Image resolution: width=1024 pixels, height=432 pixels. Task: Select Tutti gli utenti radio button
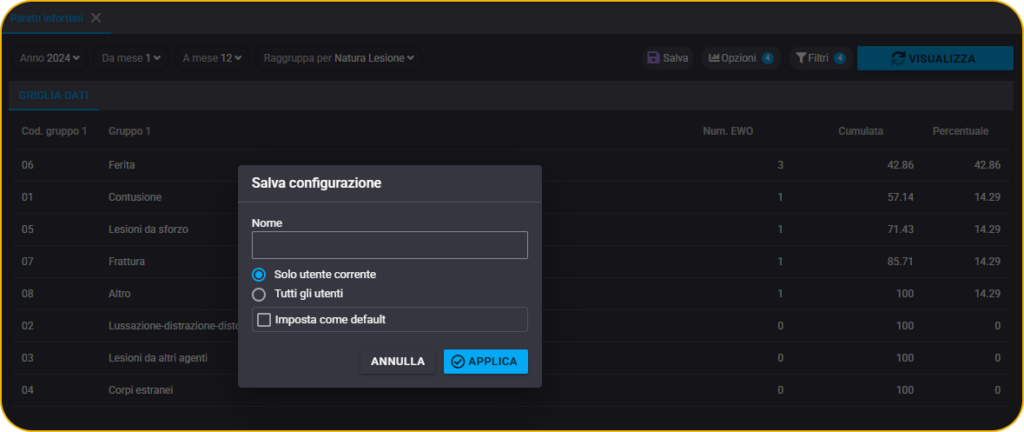tap(259, 294)
